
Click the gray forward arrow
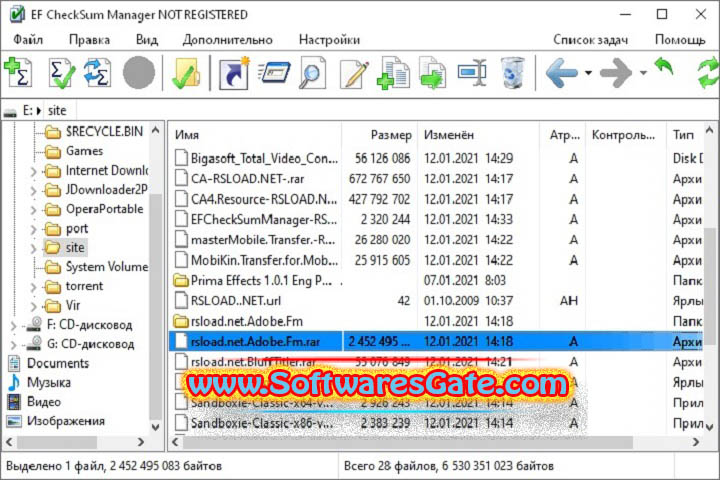(x=616, y=72)
